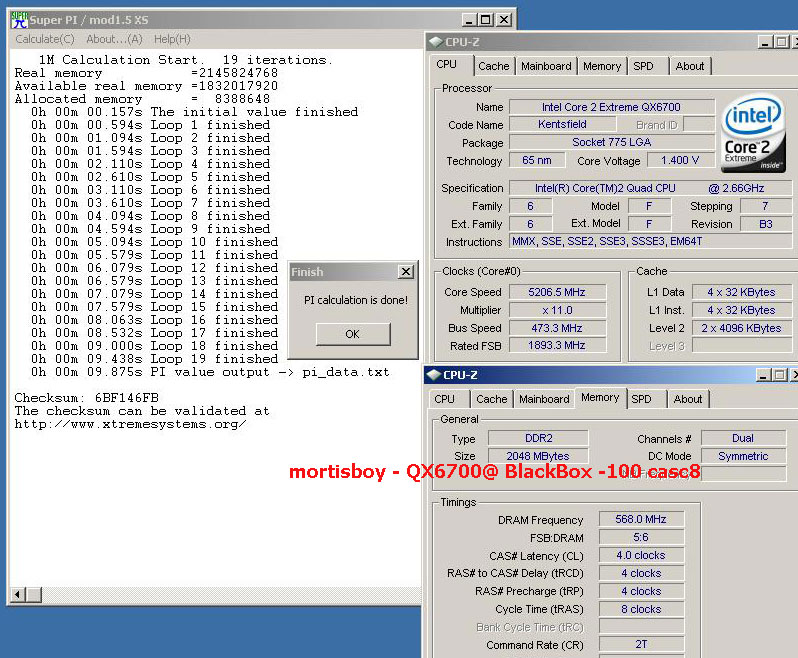Click the 1M Calculation Start line
This screenshot has width=798, height=658.
(x=186, y=60)
